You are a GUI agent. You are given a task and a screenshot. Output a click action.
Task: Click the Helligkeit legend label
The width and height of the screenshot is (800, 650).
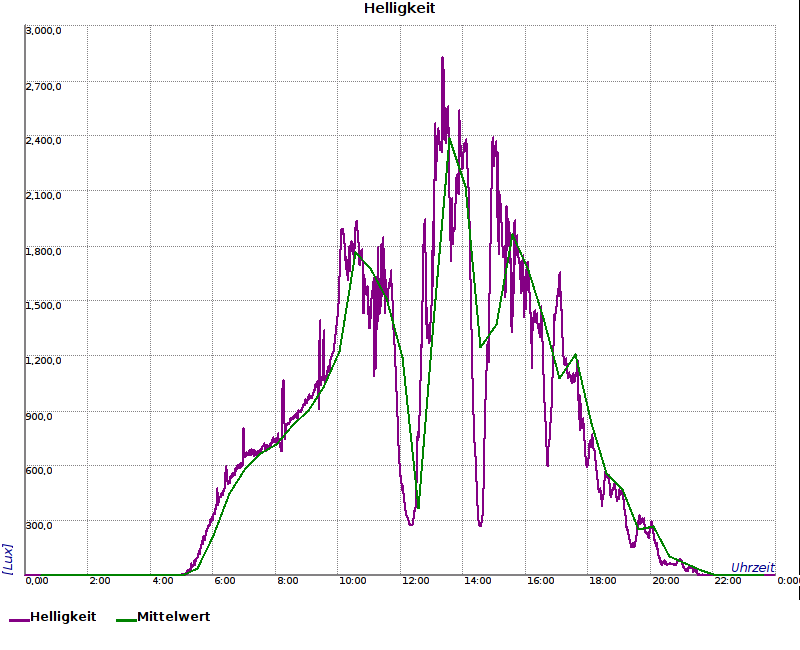pos(63,617)
